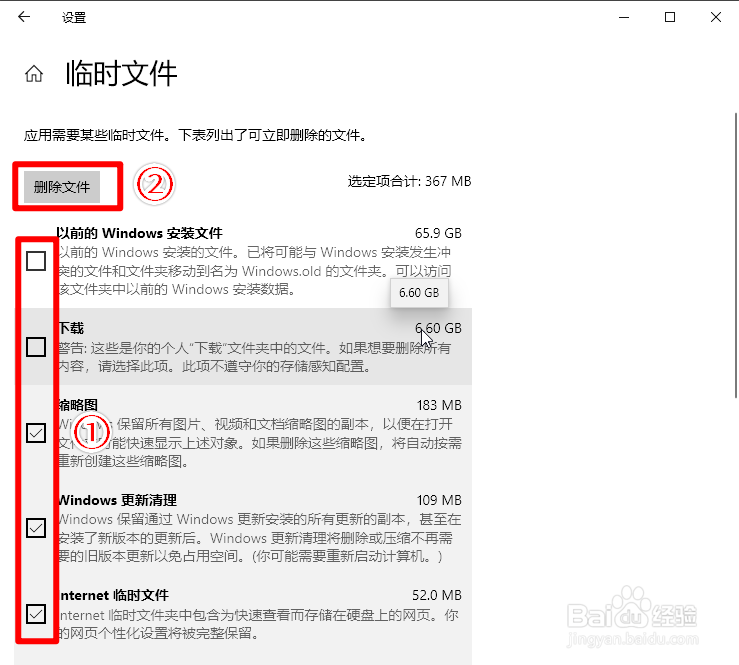Uncheck the 缩略图 checkbox
The image size is (739, 665).
[36, 433]
